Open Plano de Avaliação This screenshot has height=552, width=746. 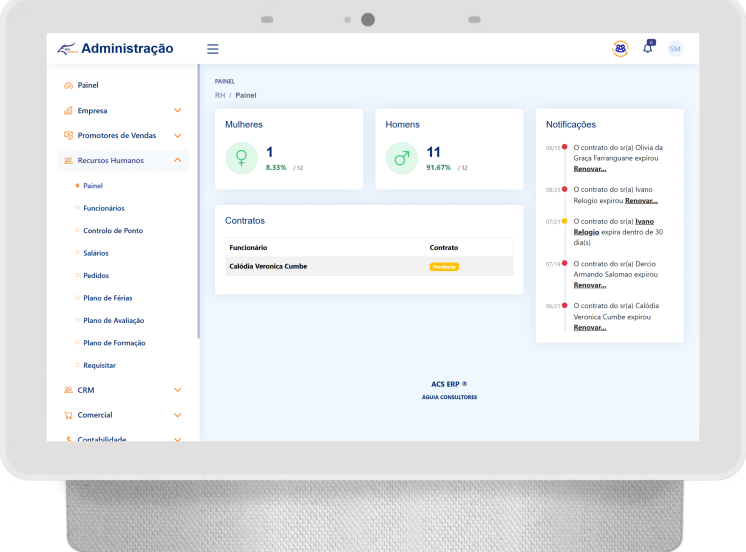114,320
